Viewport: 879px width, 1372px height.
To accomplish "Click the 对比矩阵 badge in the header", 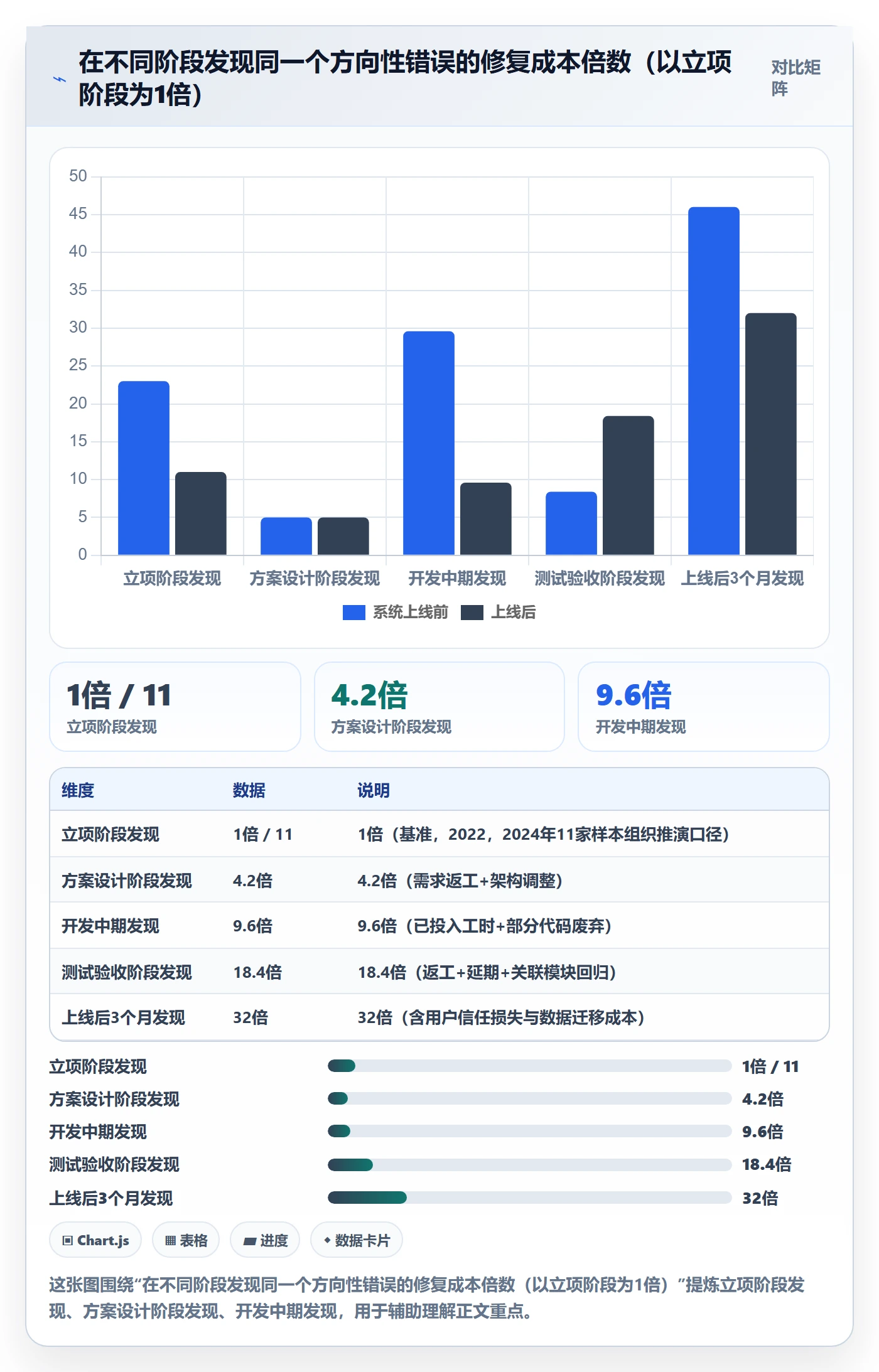I will tap(795, 78).
